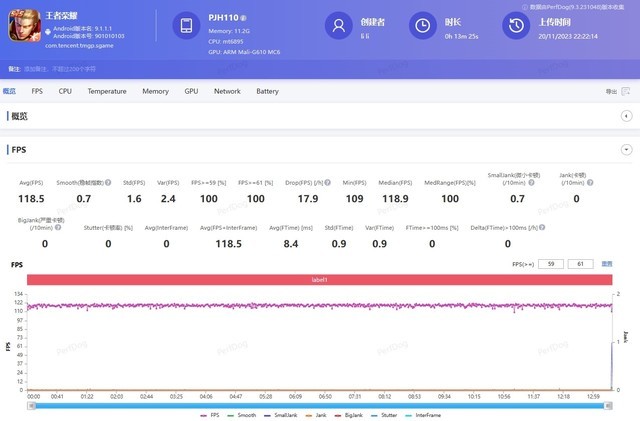Click the reset link beside FPS thresholds

click(x=606, y=264)
